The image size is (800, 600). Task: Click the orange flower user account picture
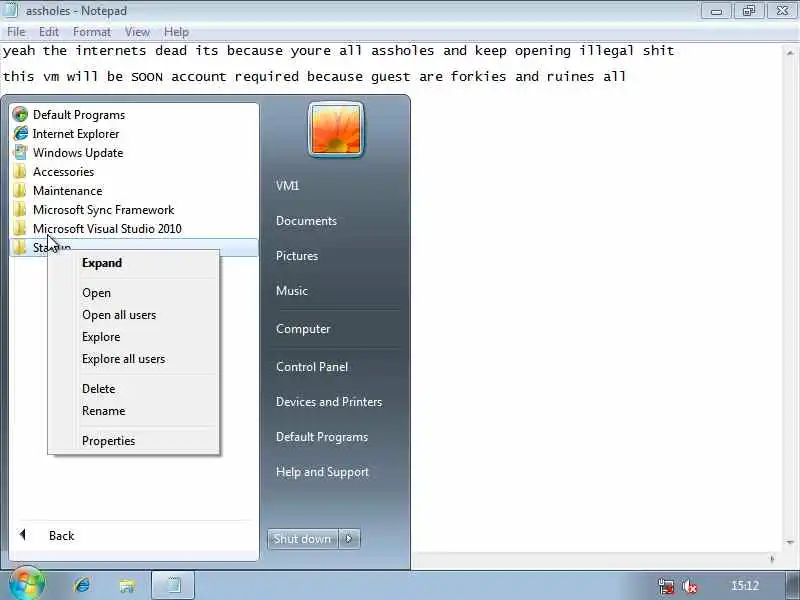click(x=336, y=130)
